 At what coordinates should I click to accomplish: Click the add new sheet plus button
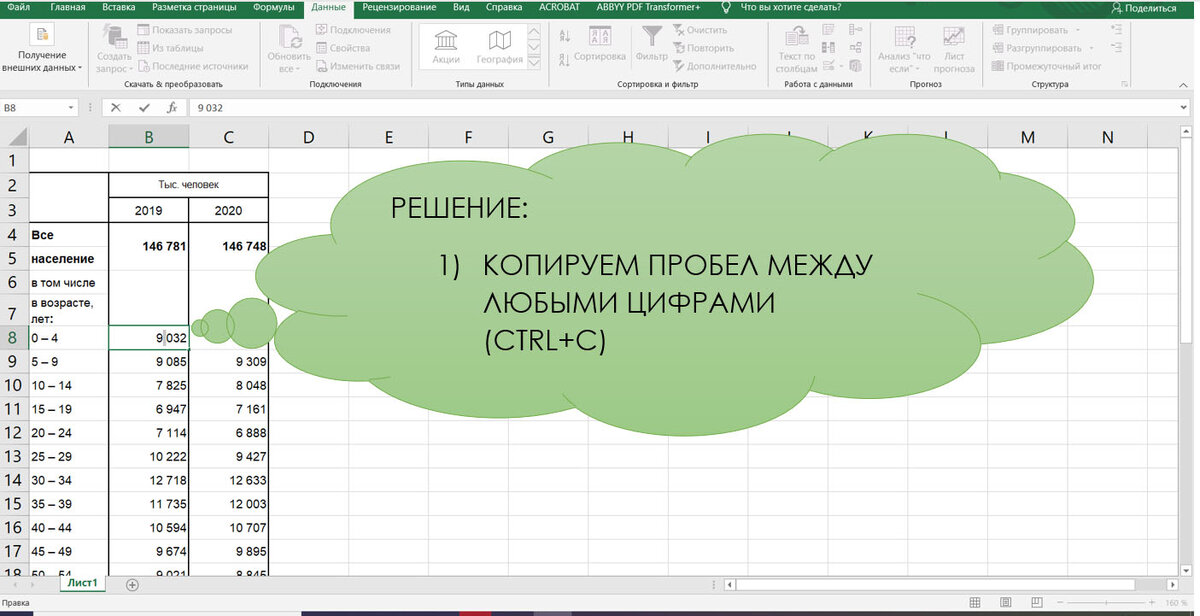[x=132, y=584]
